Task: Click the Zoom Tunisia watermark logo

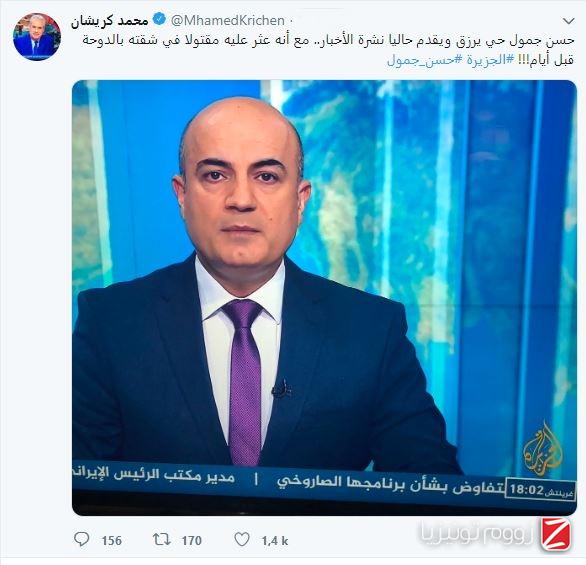Action: pos(496,534)
